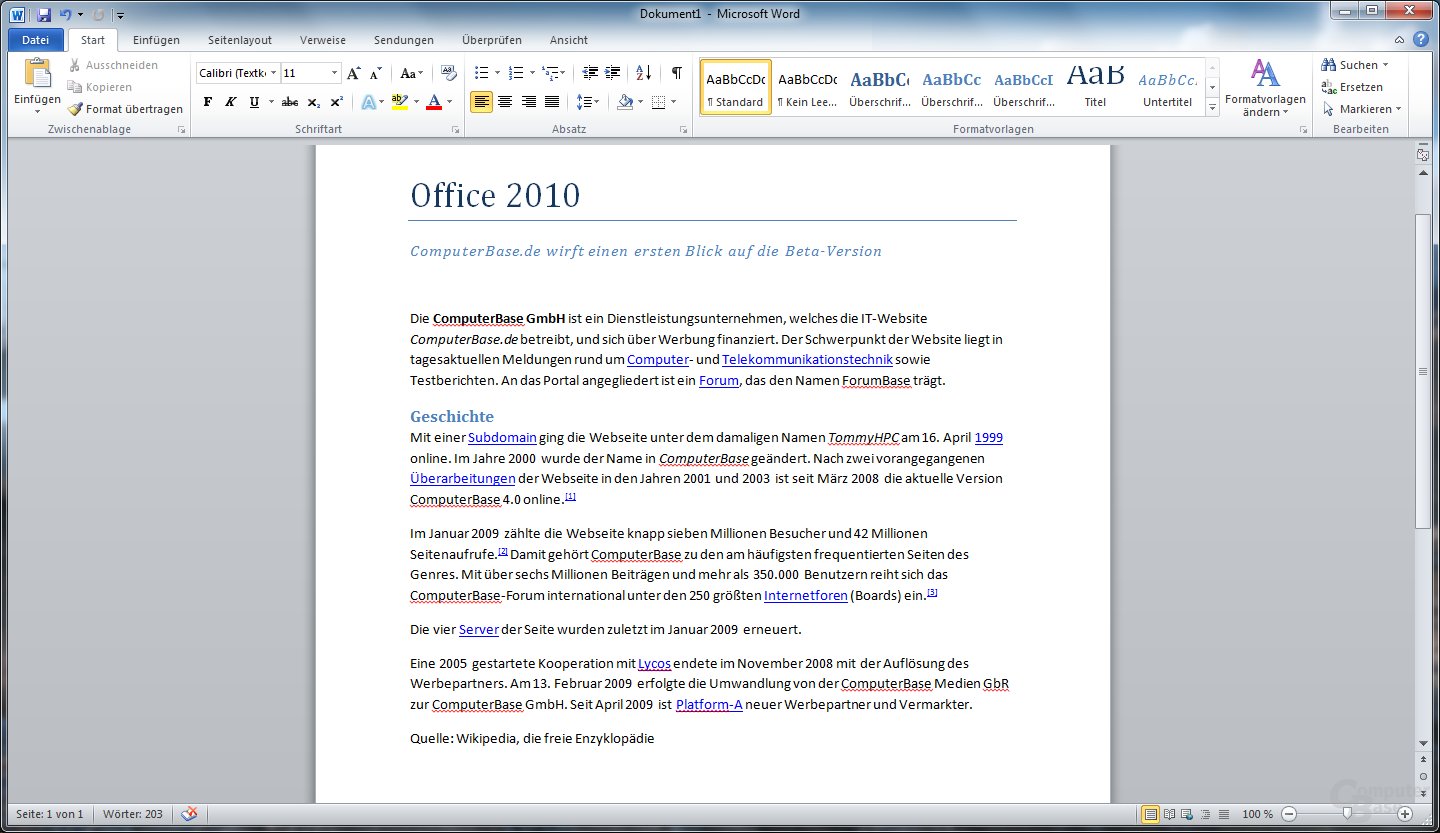The image size is (1440, 833).
Task: Open the Word help question mark
Action: point(1421,40)
